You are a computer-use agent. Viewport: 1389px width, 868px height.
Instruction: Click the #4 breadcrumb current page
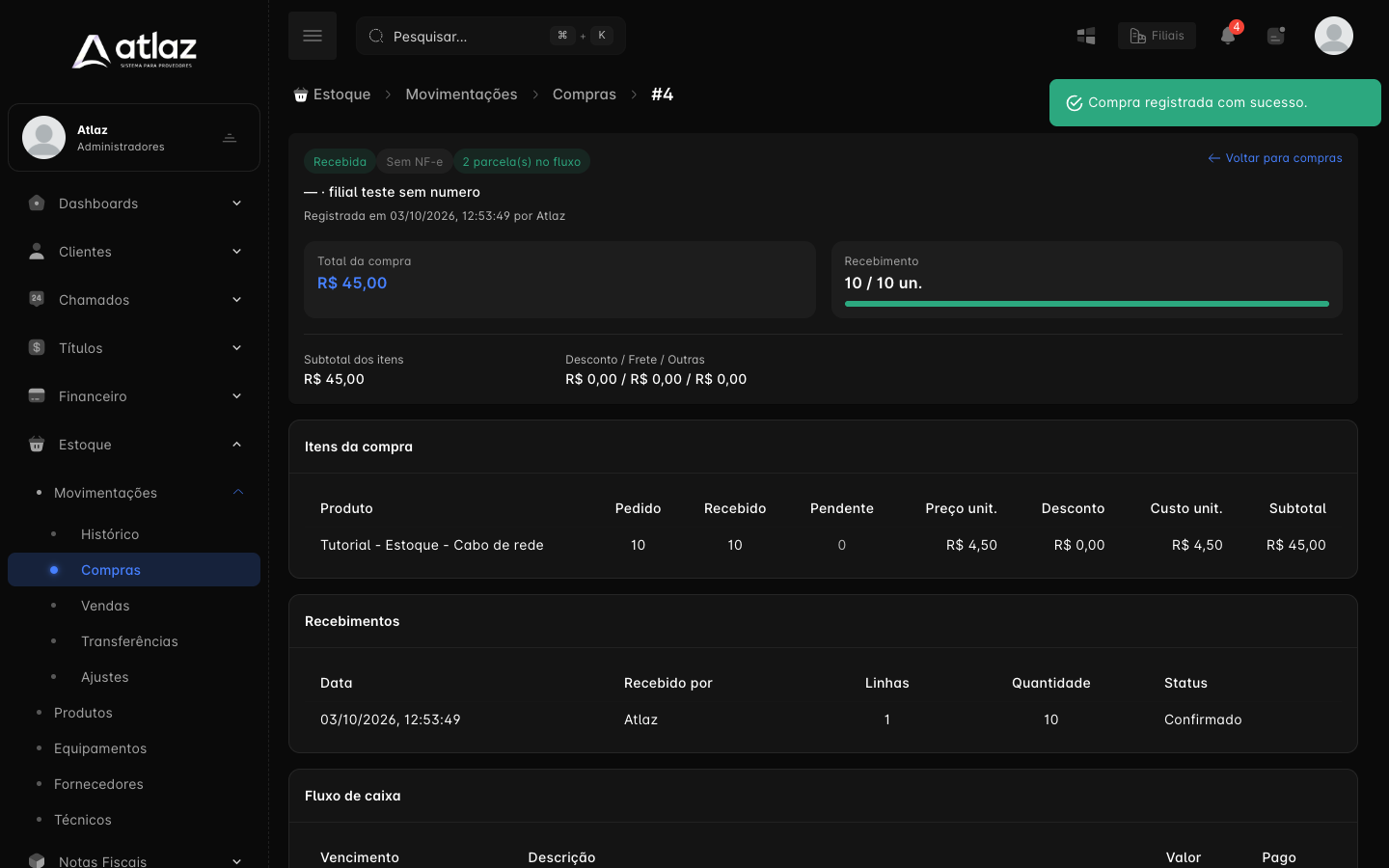tap(663, 95)
